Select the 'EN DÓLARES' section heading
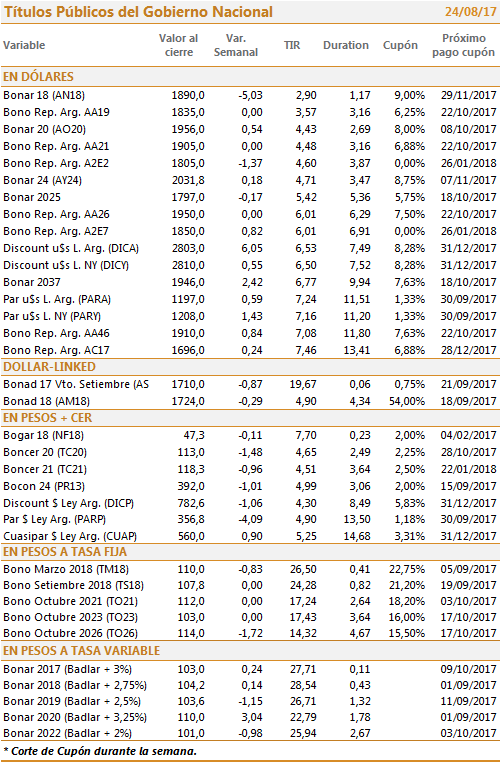 [38, 77]
